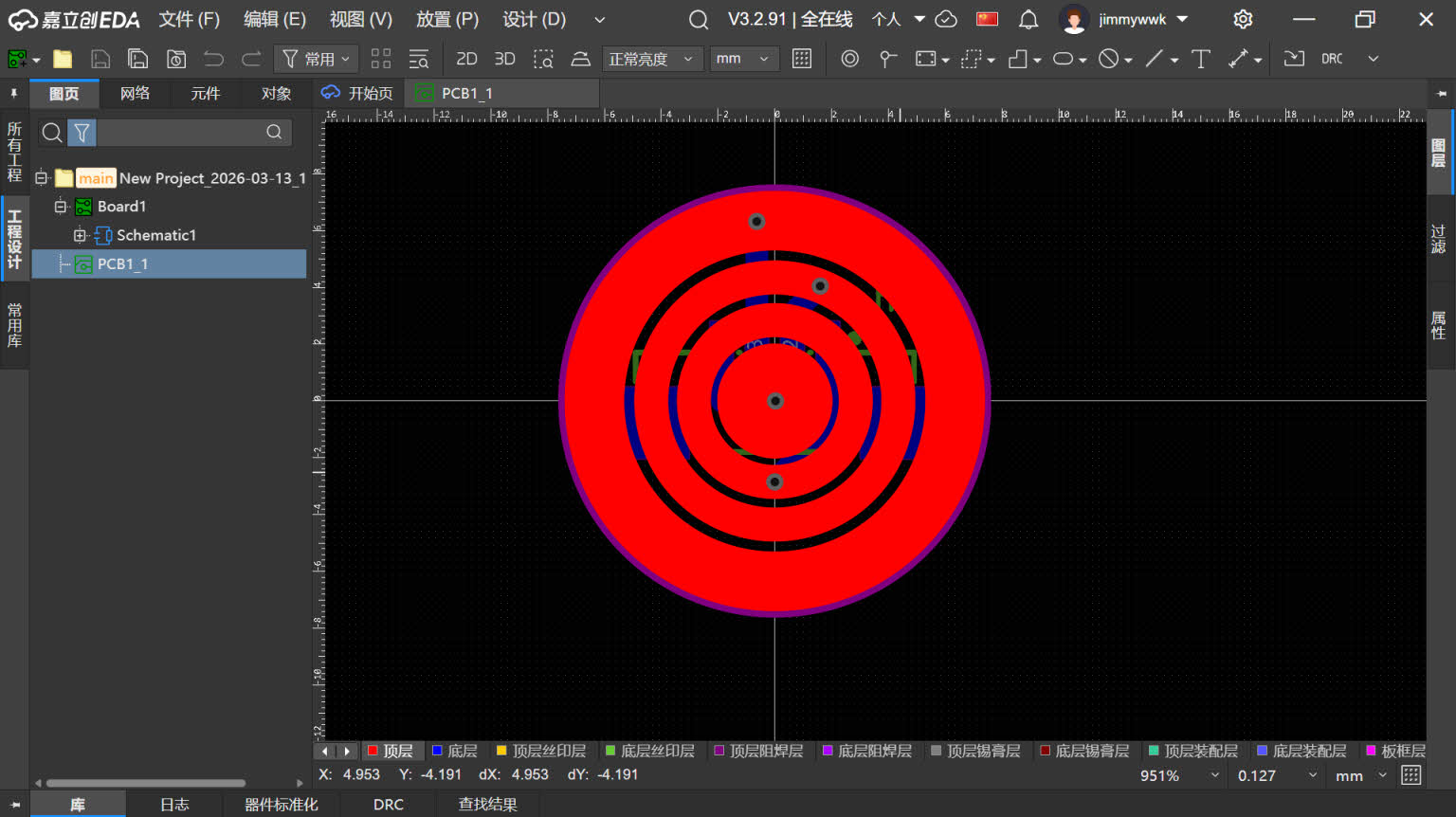Open the 正常亮度 brightness dropdown

(x=653, y=59)
